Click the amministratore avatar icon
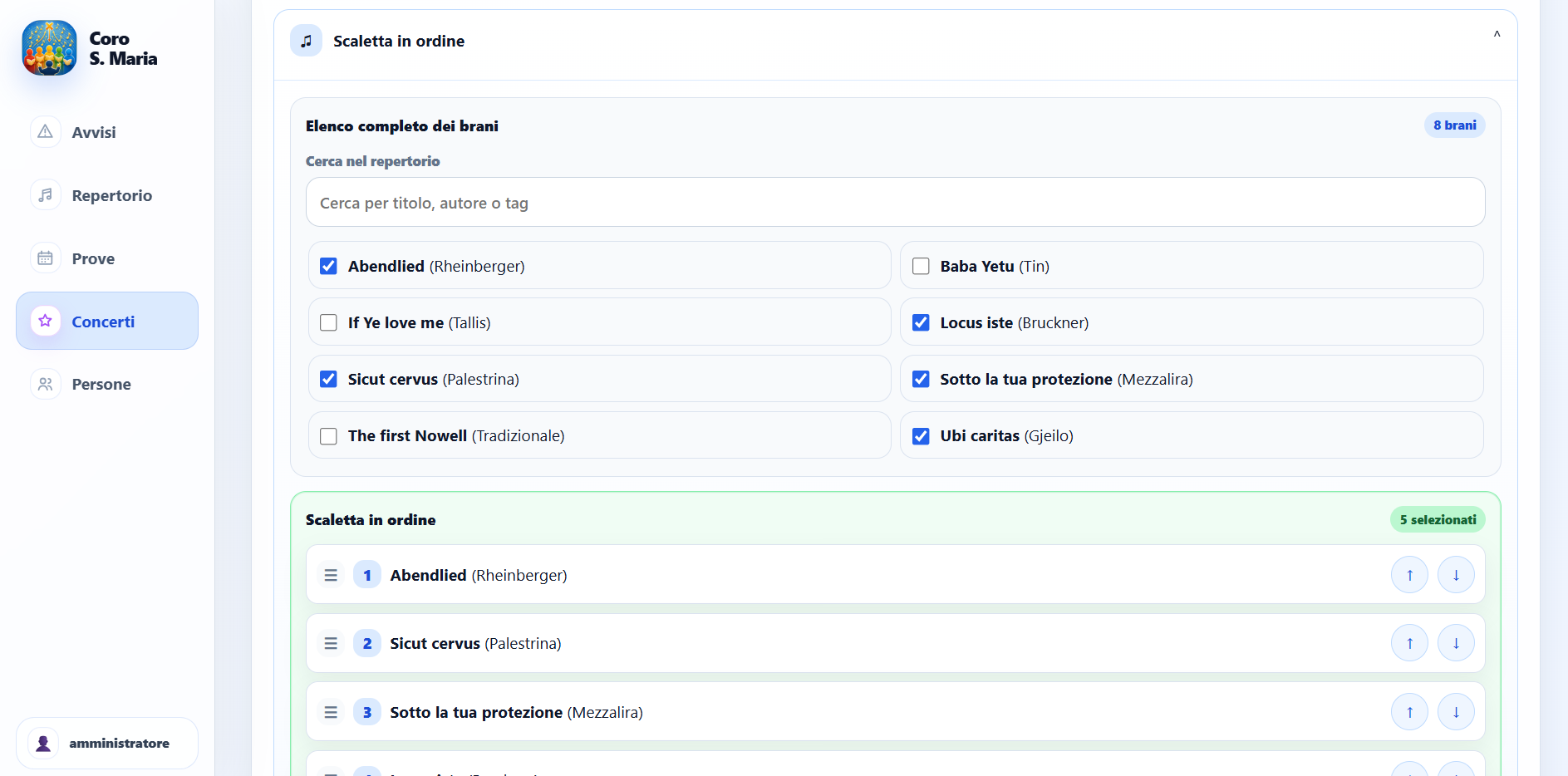The height and width of the screenshot is (776, 1568). tap(43, 744)
